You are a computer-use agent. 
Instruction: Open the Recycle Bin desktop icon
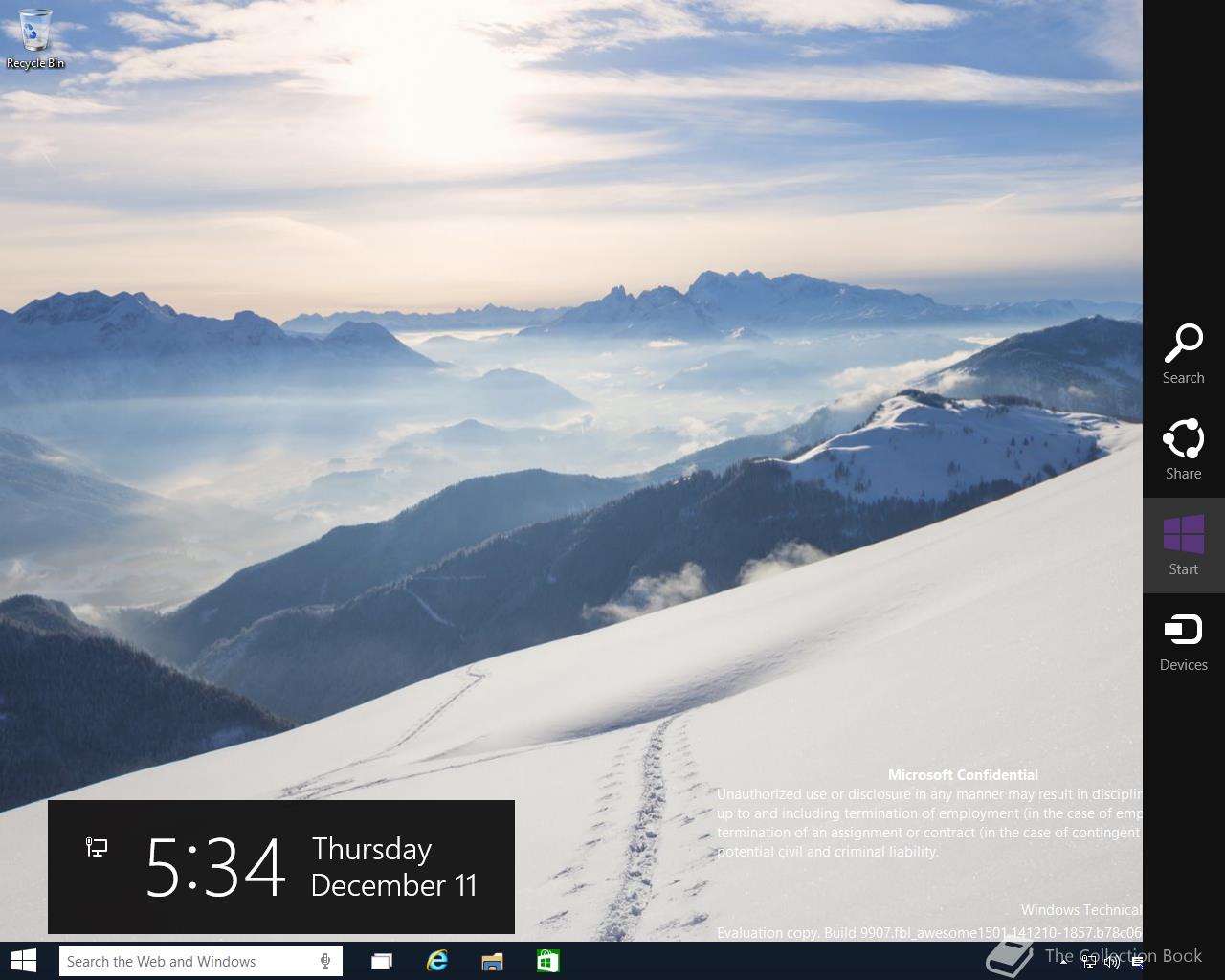[35, 38]
